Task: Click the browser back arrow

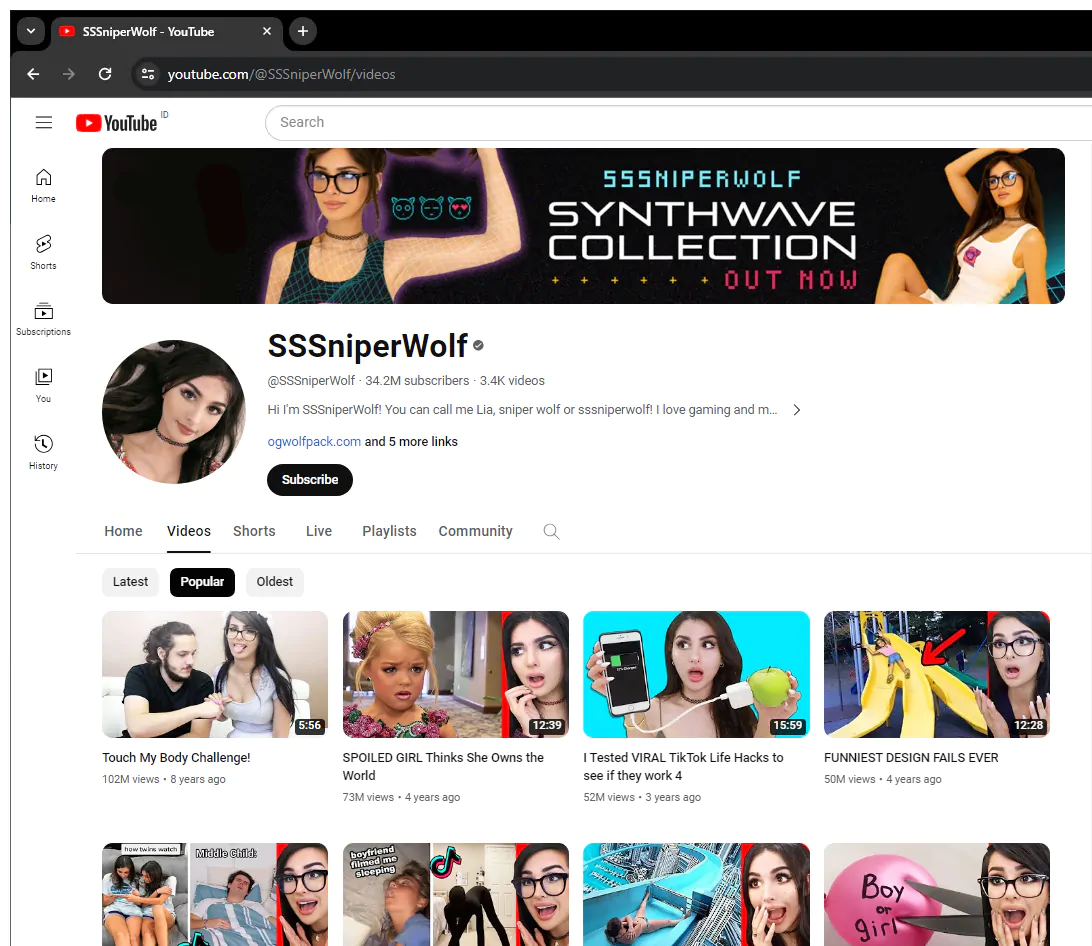Action: click(x=33, y=74)
